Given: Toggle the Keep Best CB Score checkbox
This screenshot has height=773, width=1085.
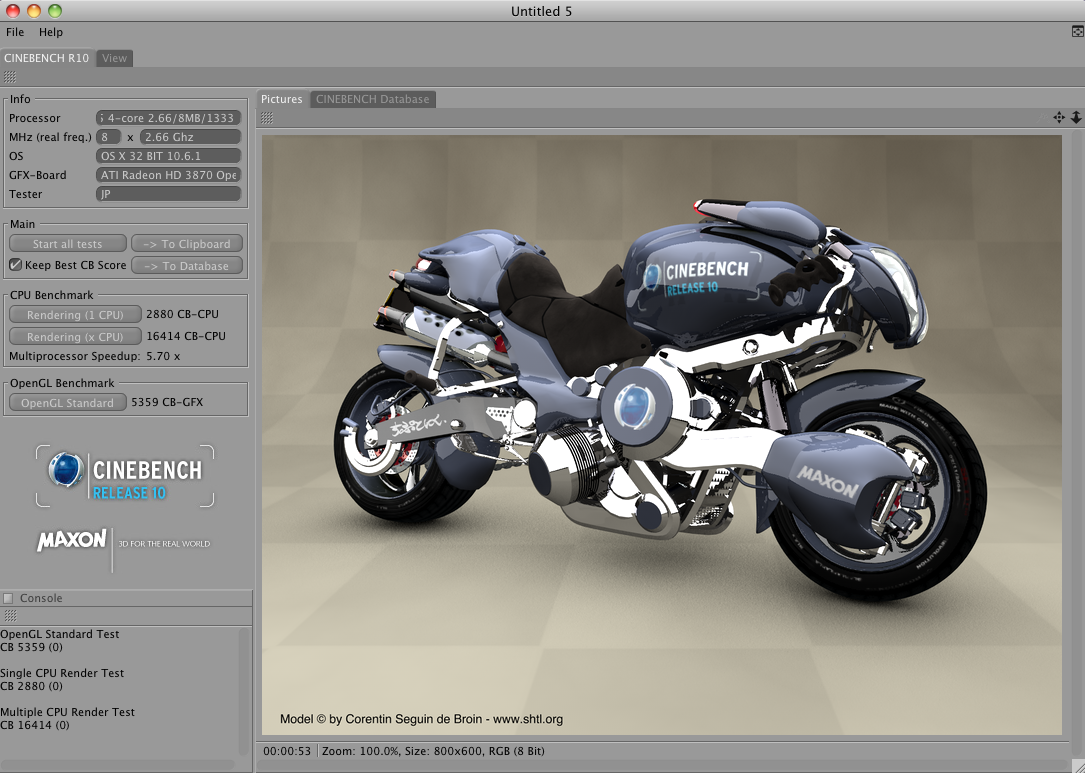Looking at the screenshot, I should point(15,265).
